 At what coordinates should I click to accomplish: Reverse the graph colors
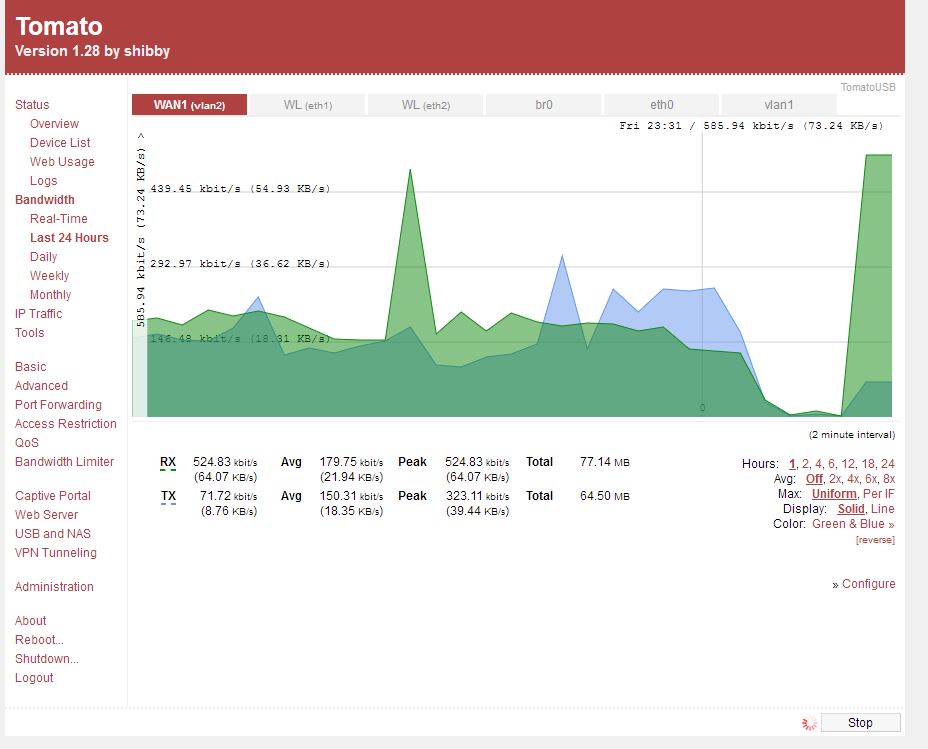pyautogui.click(x=875, y=540)
